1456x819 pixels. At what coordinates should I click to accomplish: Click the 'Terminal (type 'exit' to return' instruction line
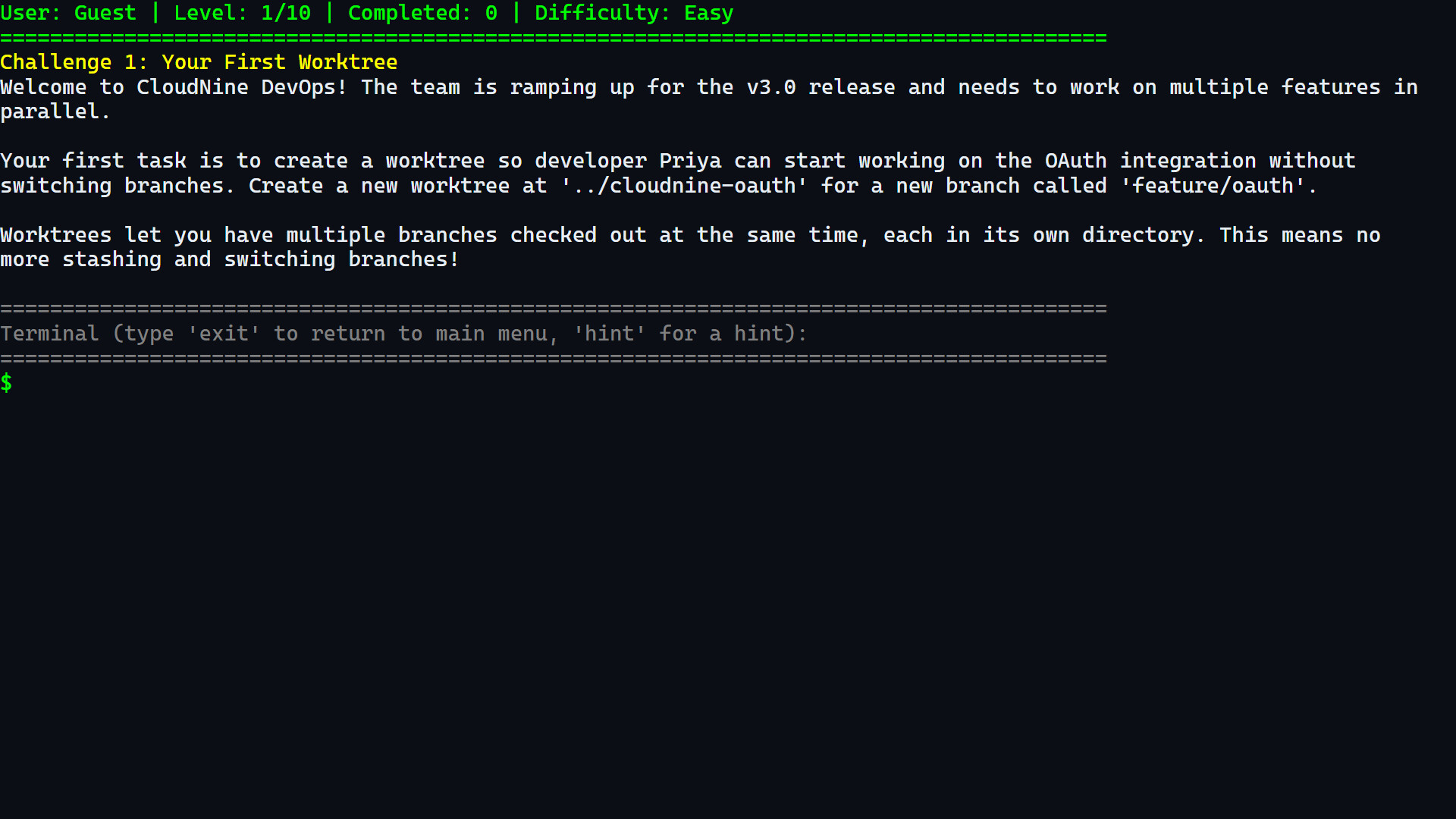click(x=403, y=334)
